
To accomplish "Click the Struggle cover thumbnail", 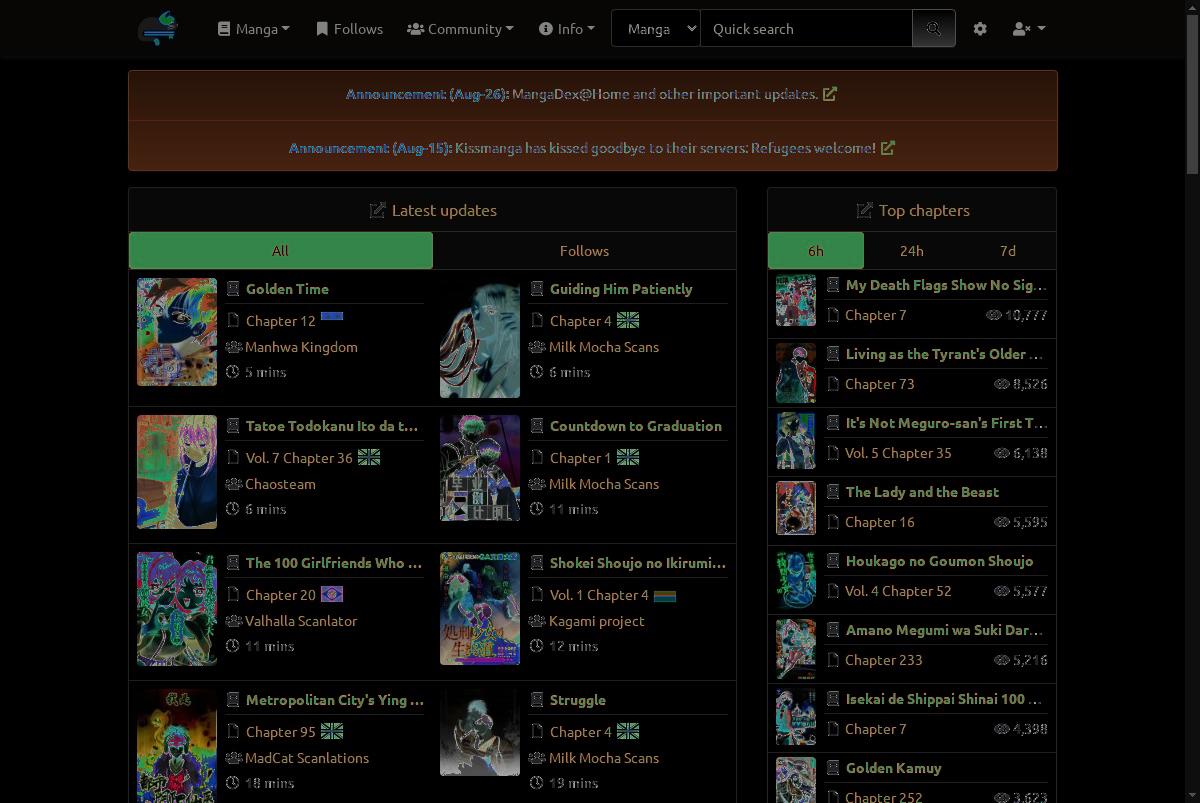I will tap(480, 732).
